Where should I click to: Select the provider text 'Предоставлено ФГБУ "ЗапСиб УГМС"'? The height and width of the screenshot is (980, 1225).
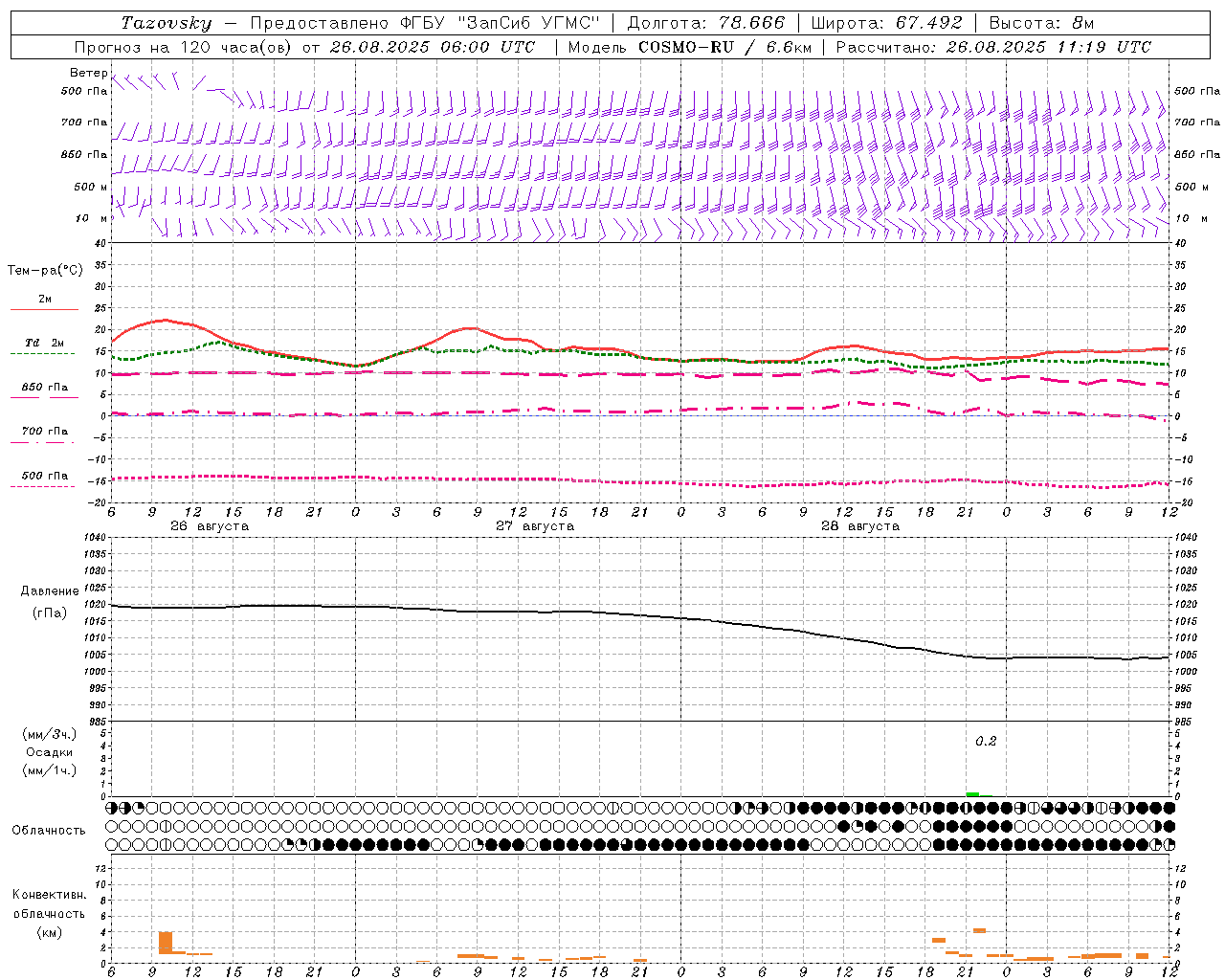tap(424, 23)
